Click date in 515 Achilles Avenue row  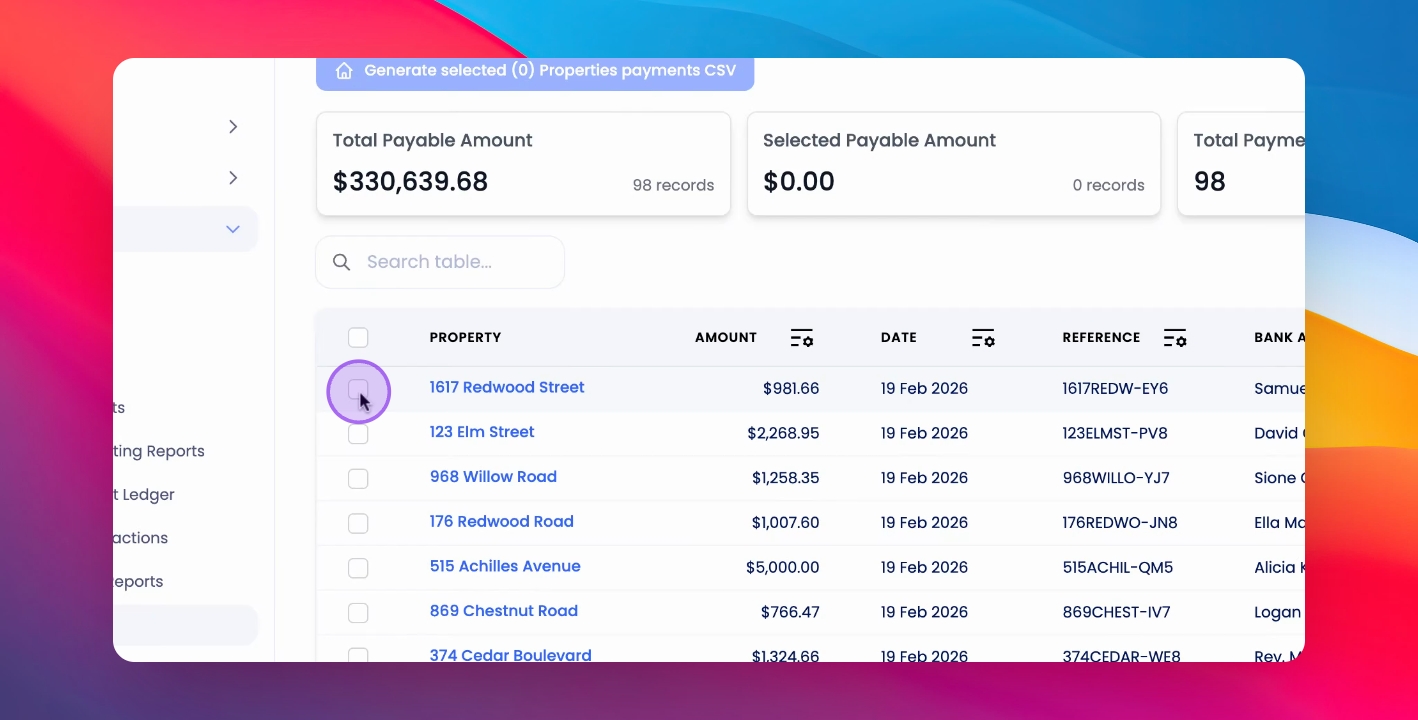point(924,568)
